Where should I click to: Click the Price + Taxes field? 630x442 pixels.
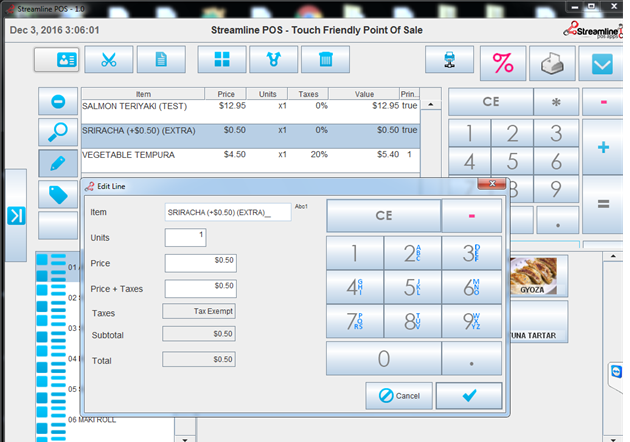(x=200, y=289)
